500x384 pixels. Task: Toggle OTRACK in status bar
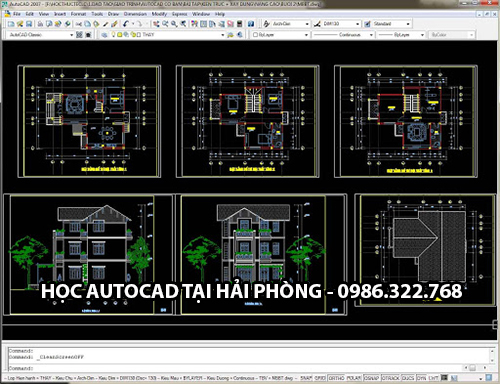click(391, 378)
